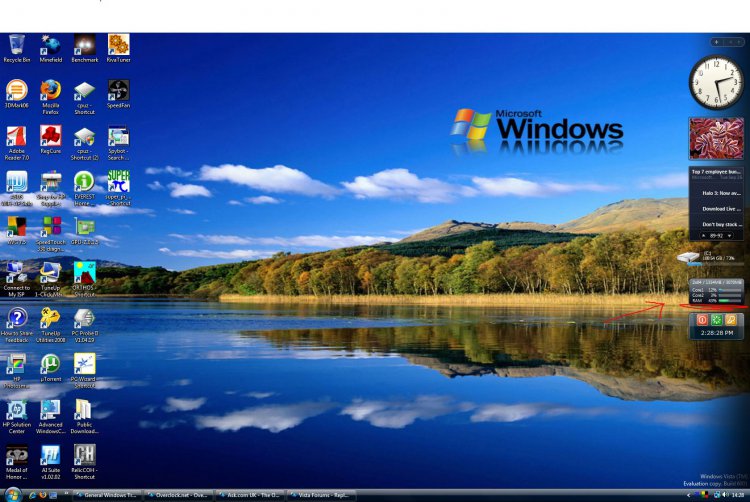
Task: Select the Medal of Honor icon
Action: tap(17, 462)
